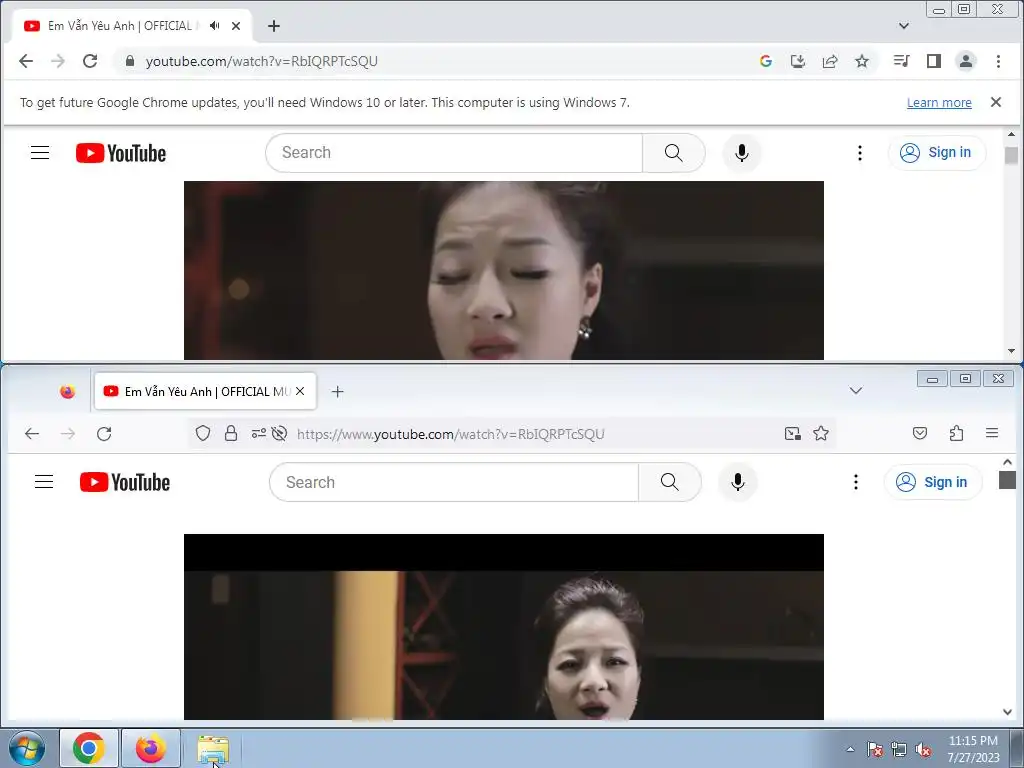
Task: Click the Google G icon in Chrome address bar
Action: click(766, 61)
